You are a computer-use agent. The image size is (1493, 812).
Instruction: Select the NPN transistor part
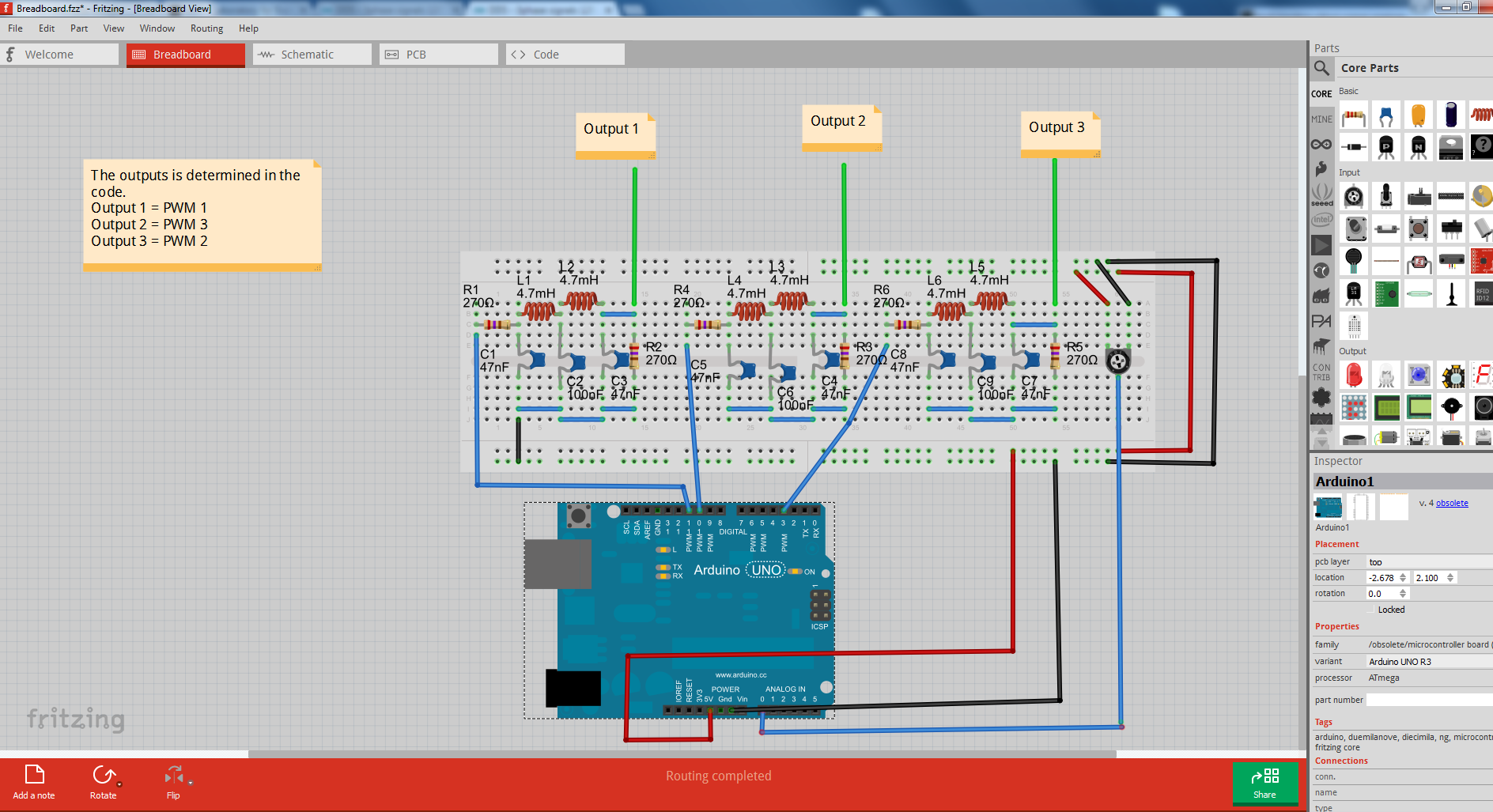pos(1419,147)
